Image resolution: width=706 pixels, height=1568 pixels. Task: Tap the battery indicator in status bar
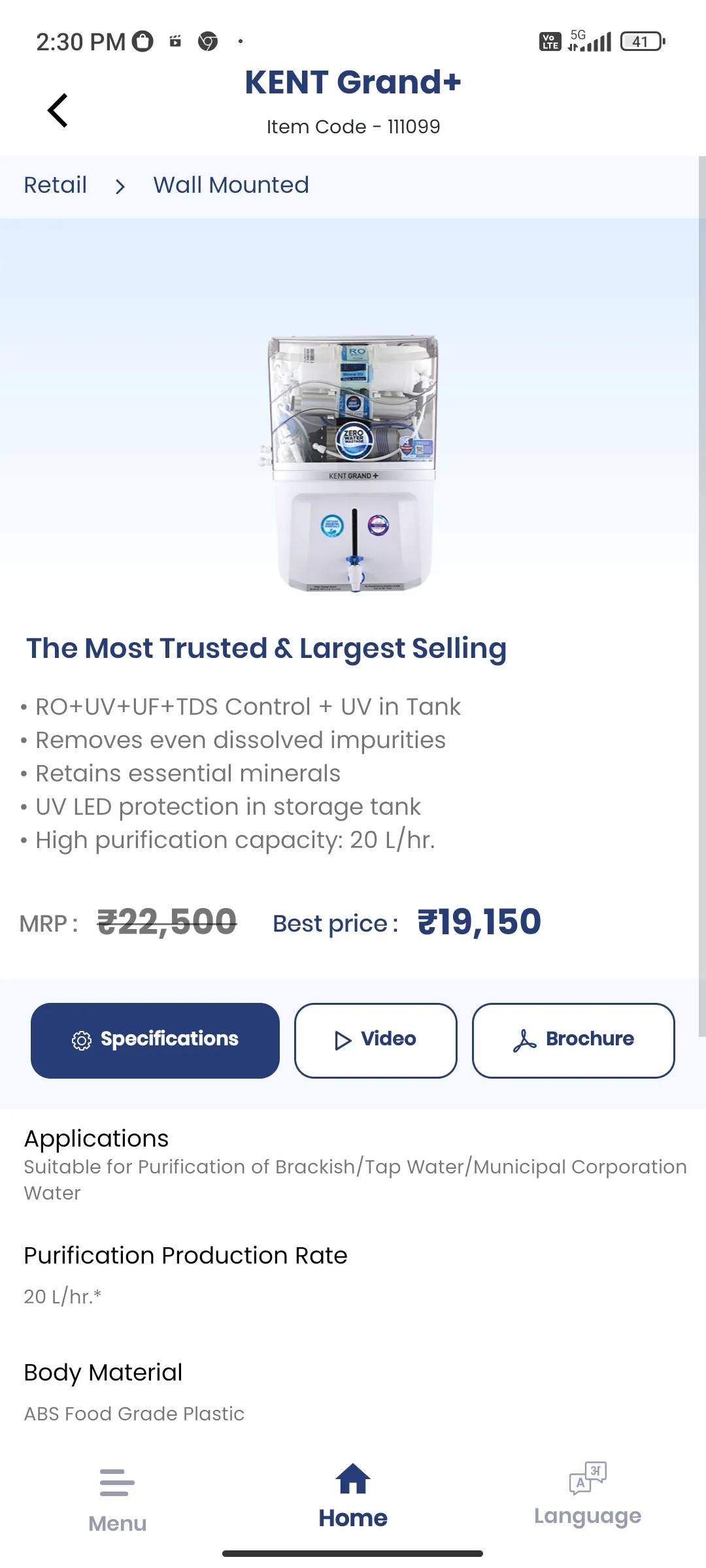[643, 42]
